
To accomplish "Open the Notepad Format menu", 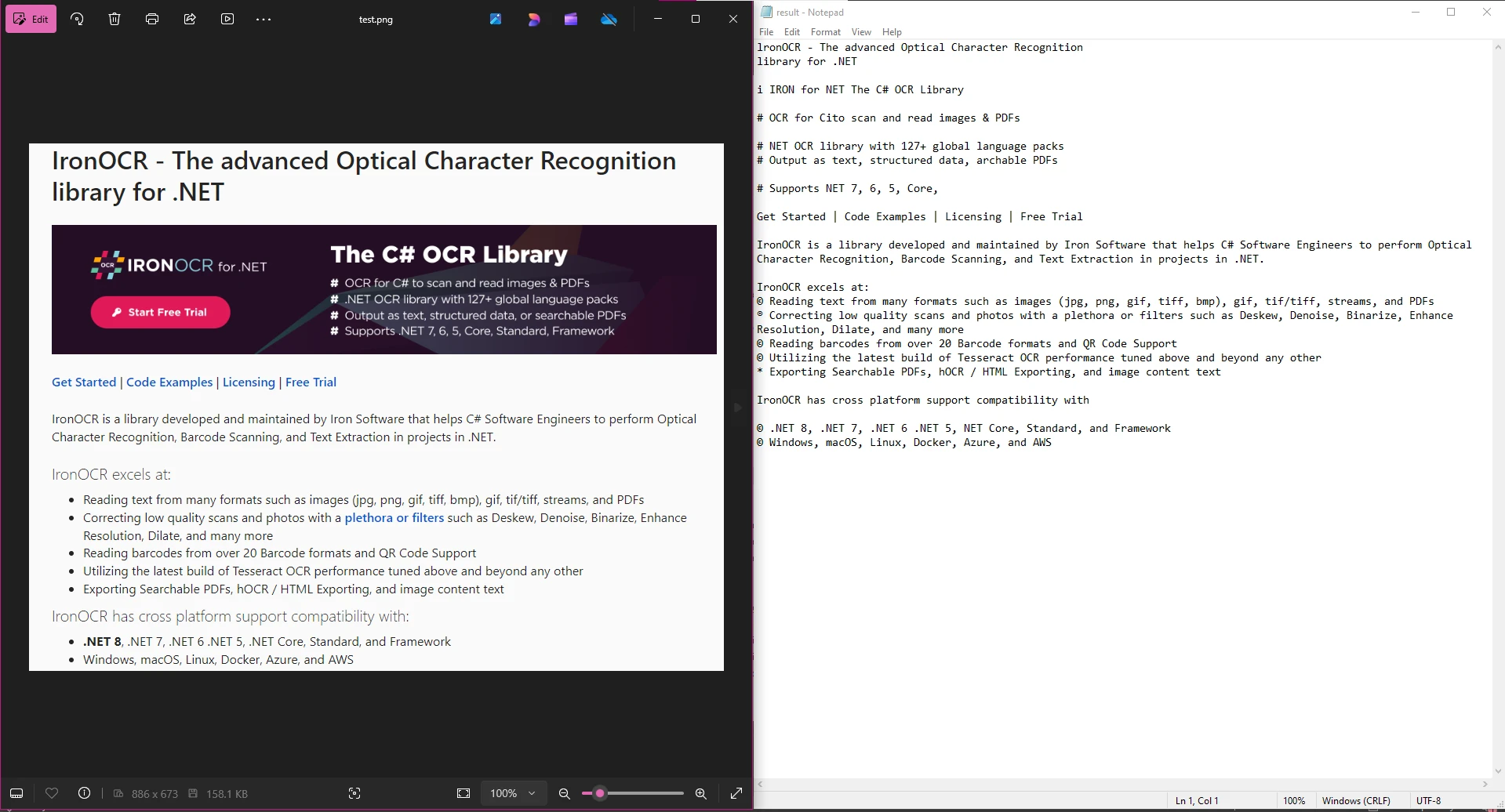I will 825,32.
